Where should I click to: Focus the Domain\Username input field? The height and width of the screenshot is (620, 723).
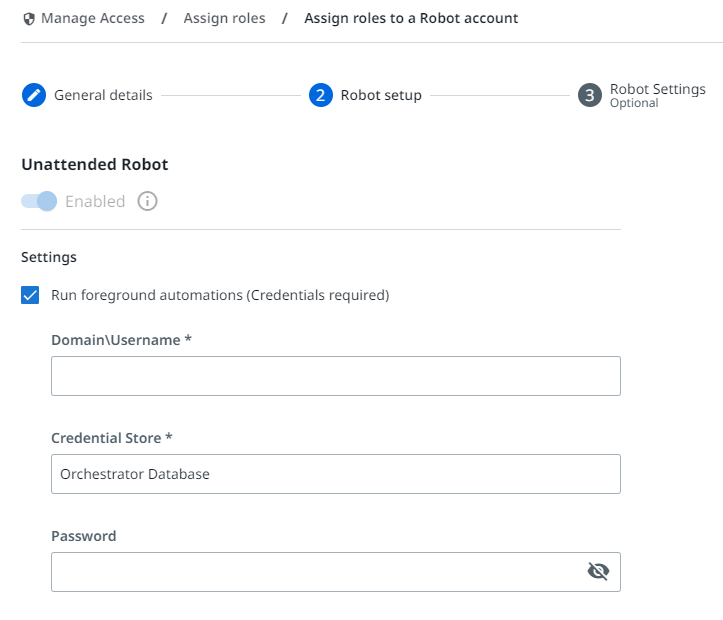pos(336,376)
